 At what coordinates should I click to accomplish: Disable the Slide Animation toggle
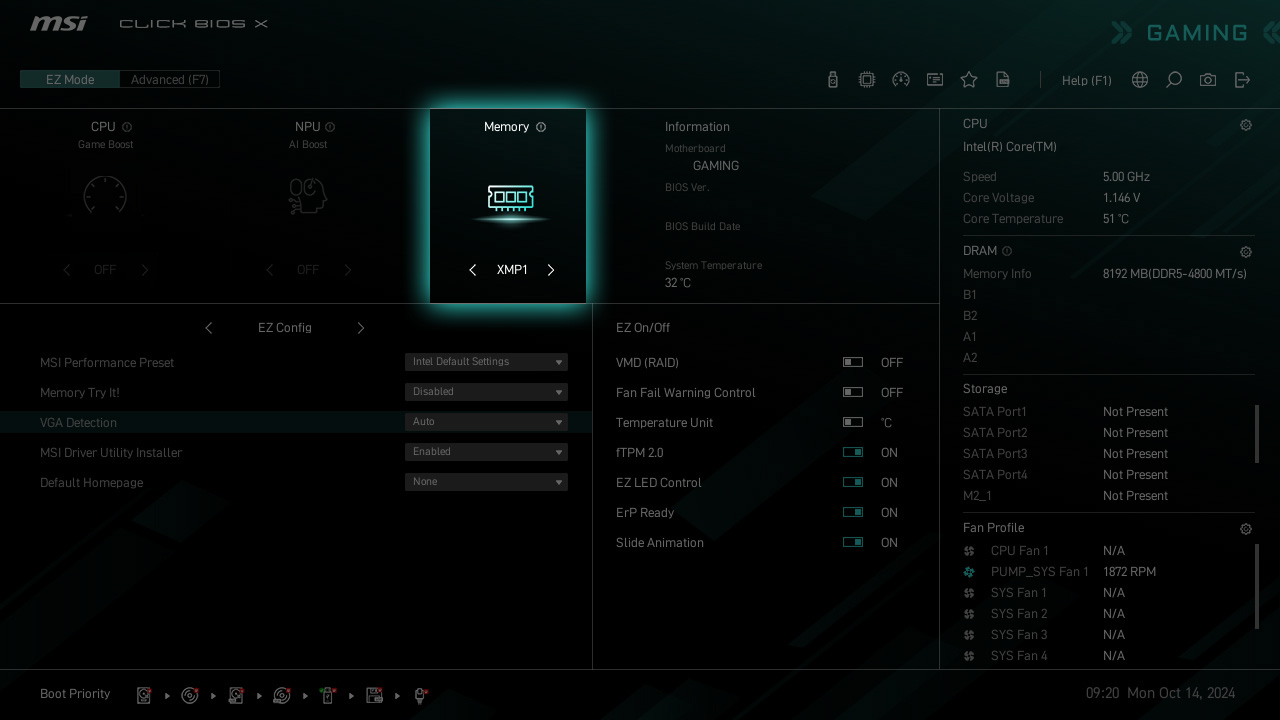853,543
